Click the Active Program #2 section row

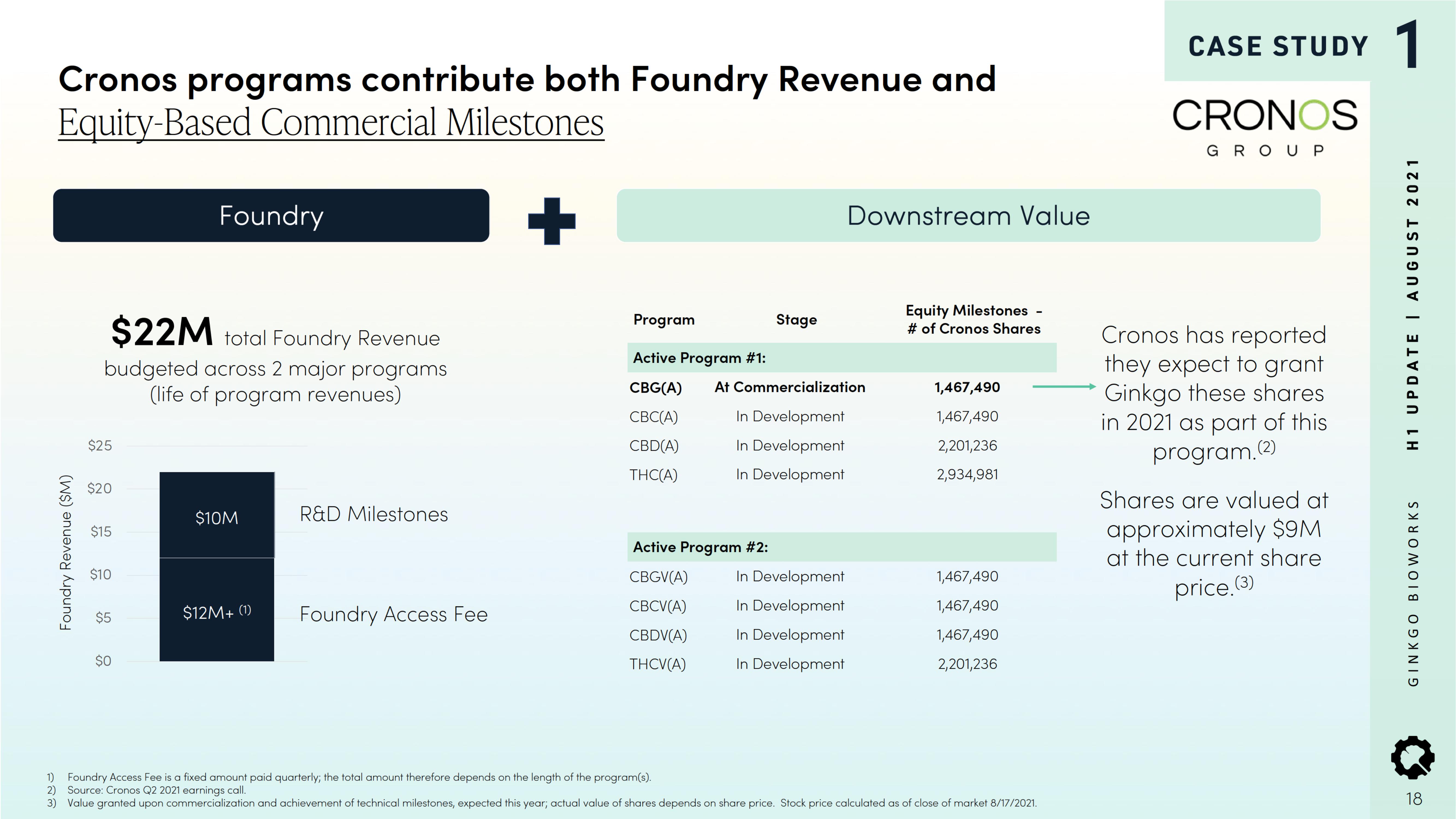[x=842, y=547]
